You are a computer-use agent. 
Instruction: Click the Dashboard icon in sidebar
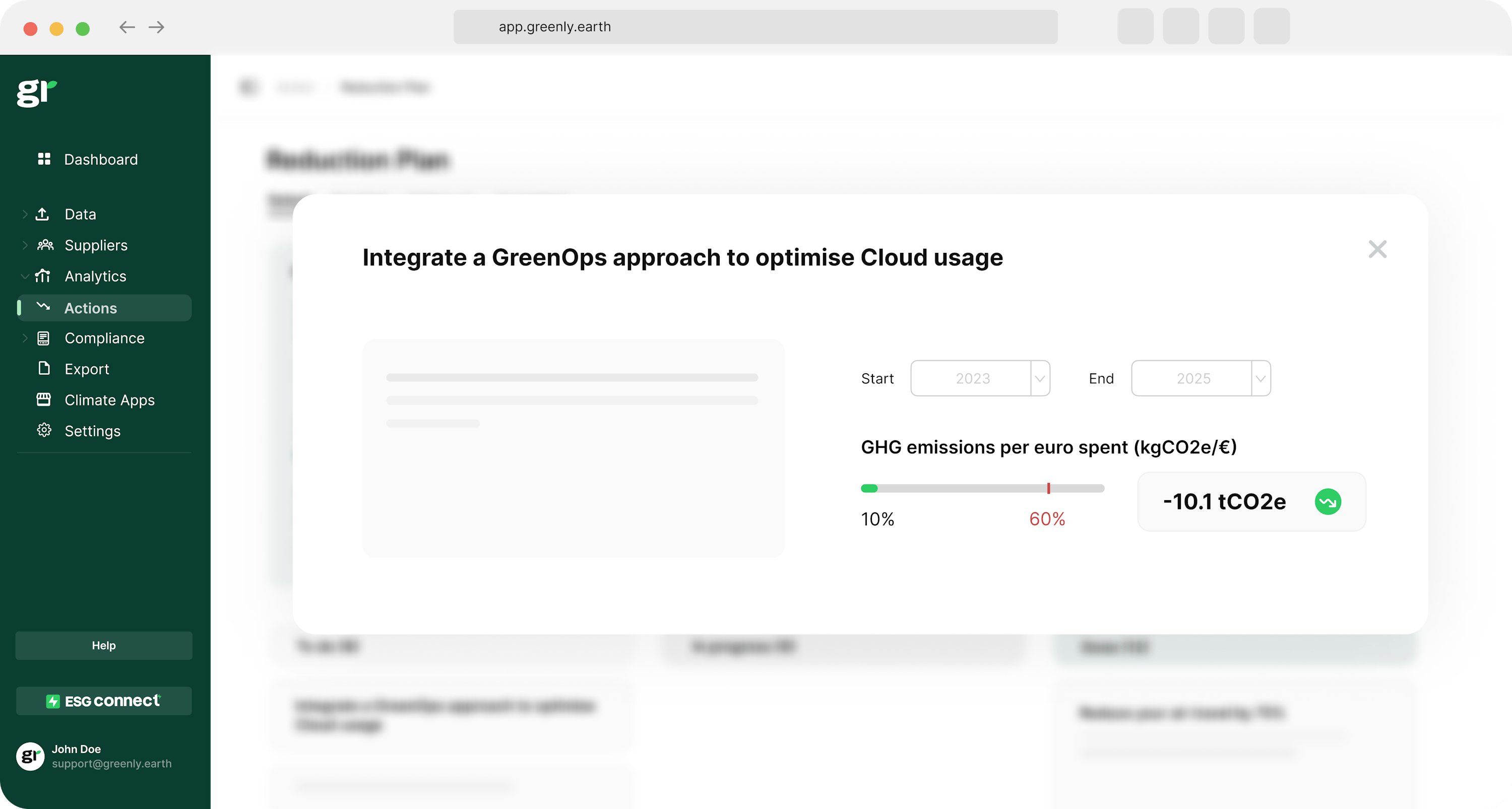click(x=44, y=159)
